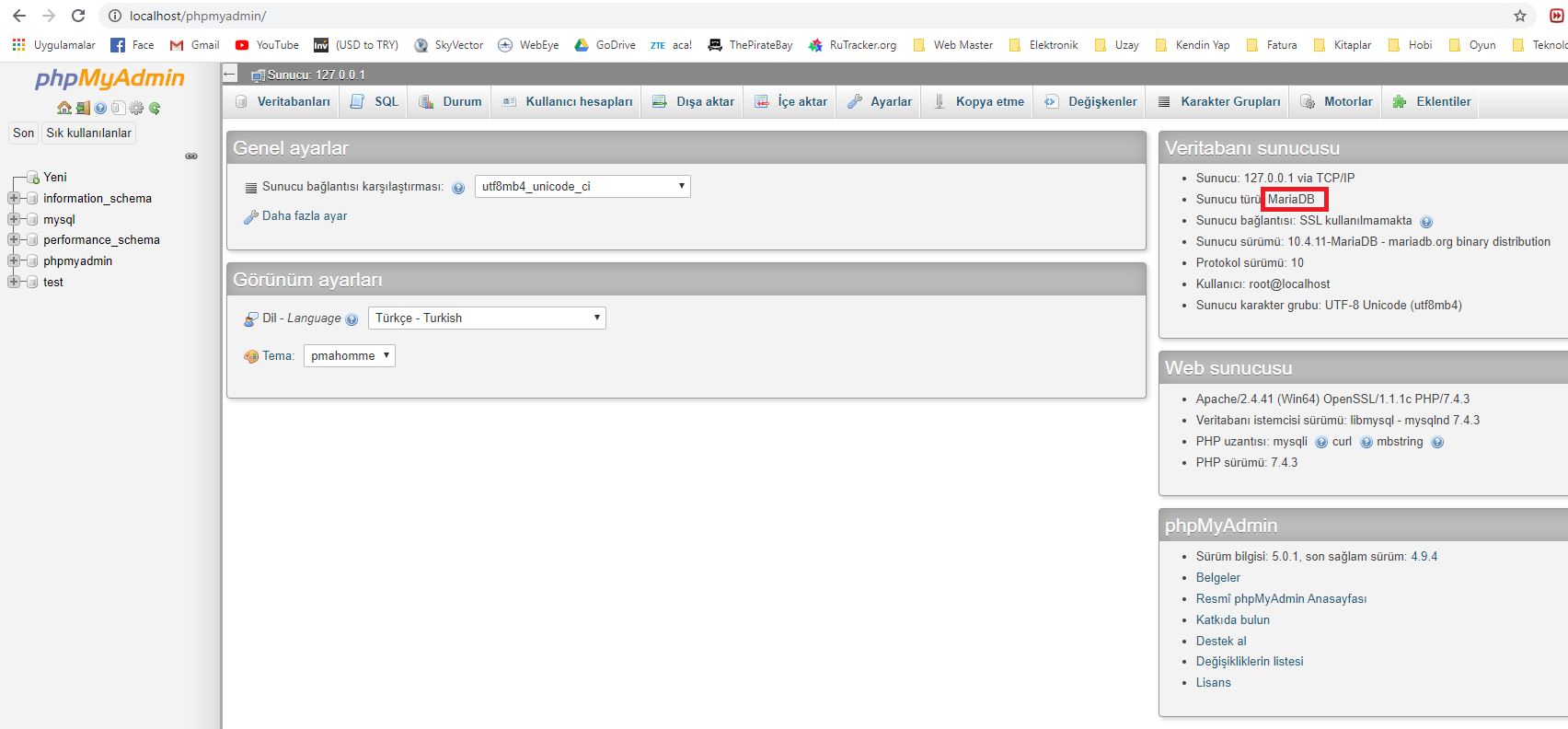Reload the page with browser refresh button

pos(78,16)
